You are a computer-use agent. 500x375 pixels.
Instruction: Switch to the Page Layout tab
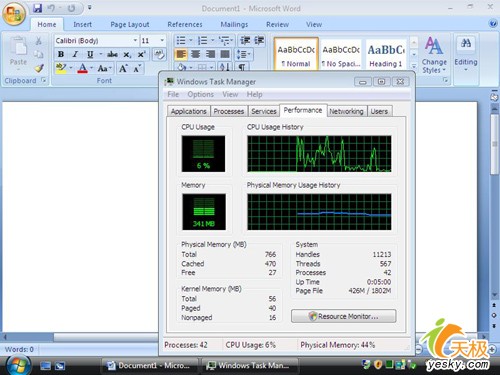coord(130,24)
